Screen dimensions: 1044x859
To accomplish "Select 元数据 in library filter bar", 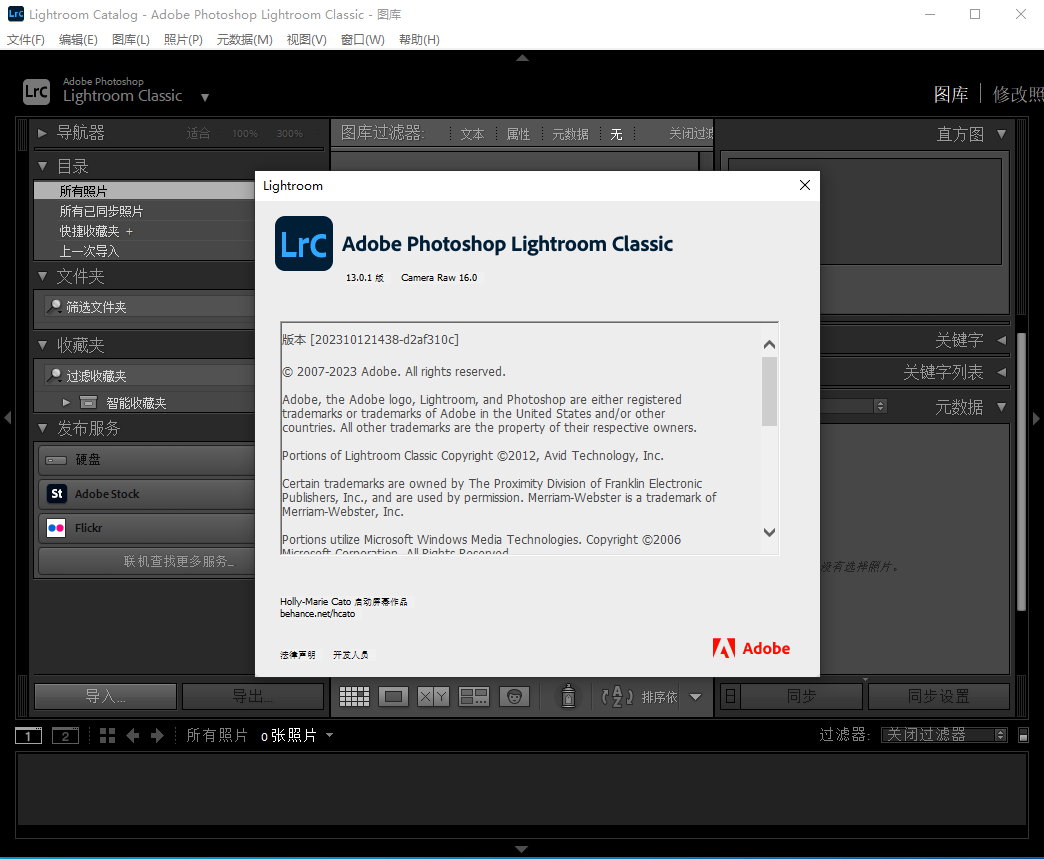I will pyautogui.click(x=571, y=135).
